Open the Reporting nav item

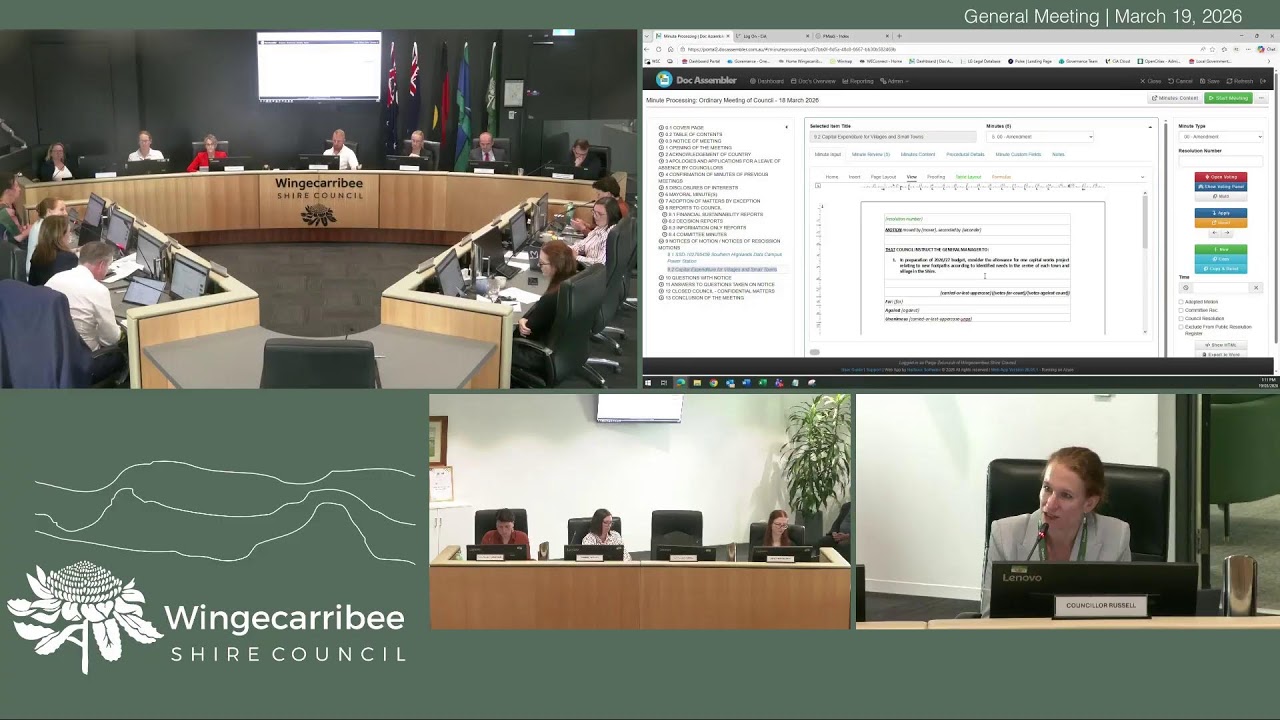(858, 81)
